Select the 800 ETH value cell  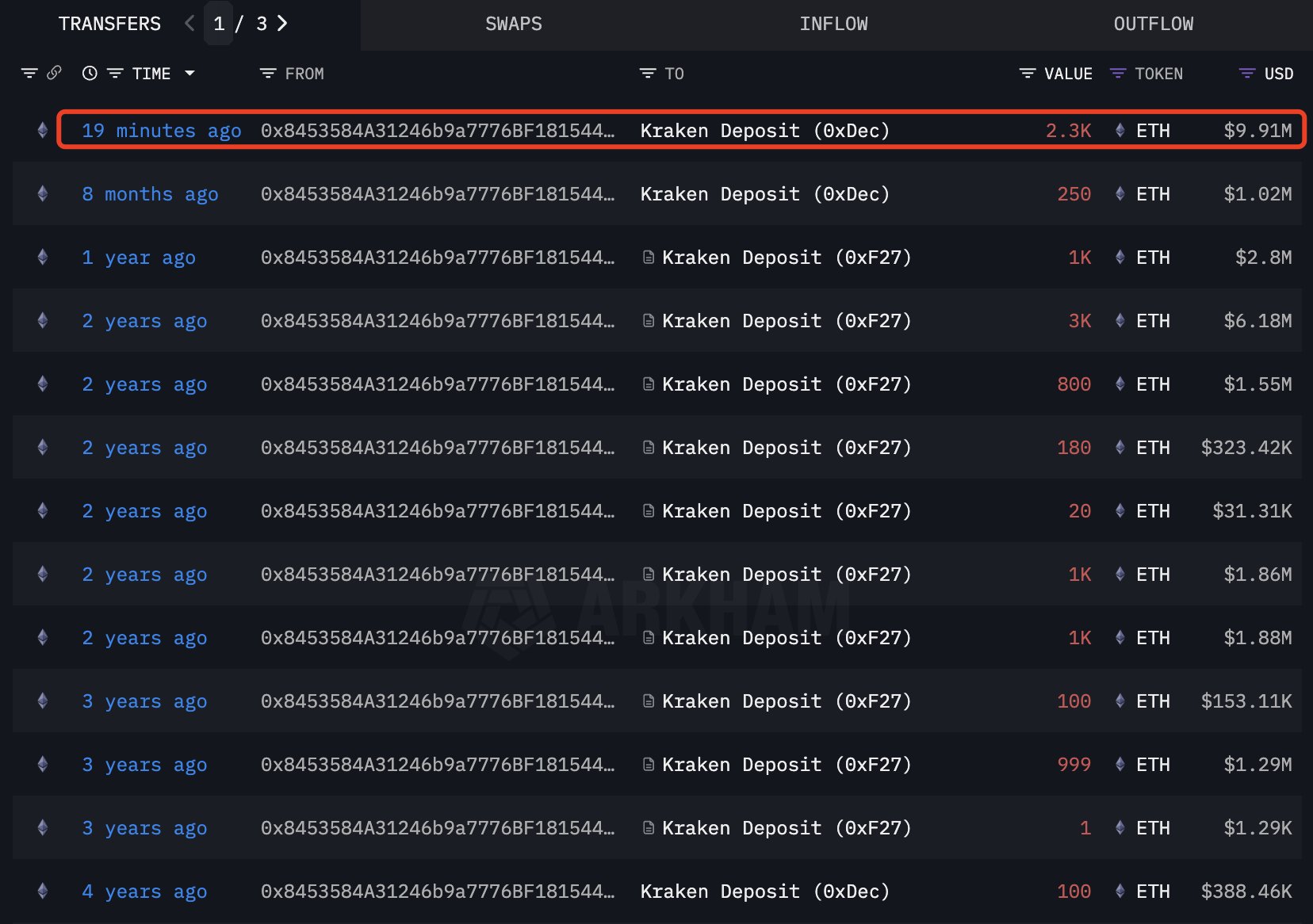click(x=1074, y=384)
